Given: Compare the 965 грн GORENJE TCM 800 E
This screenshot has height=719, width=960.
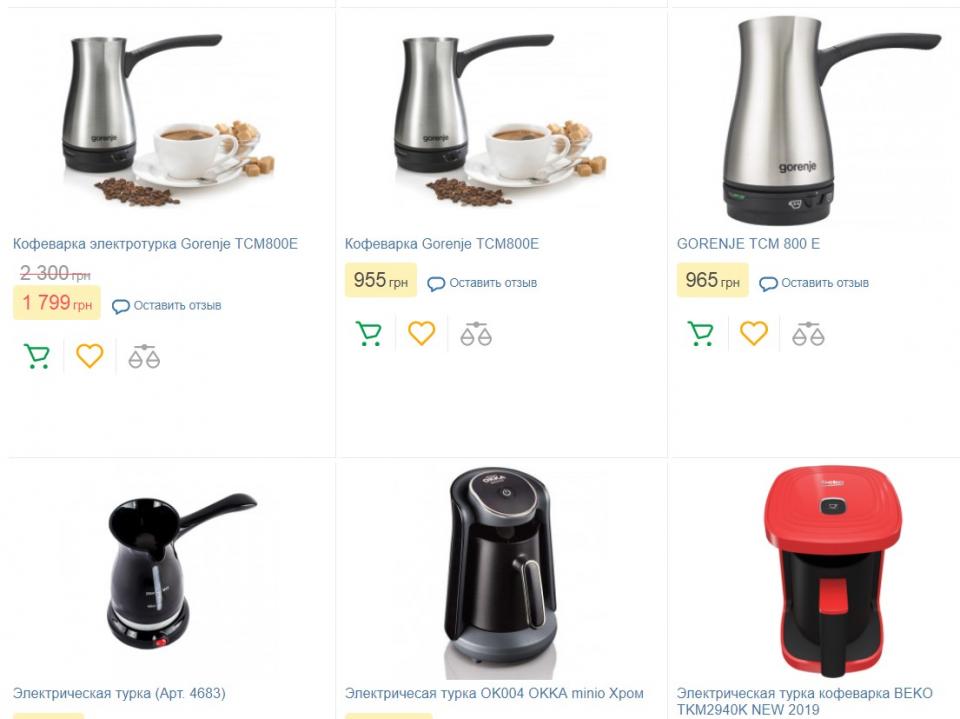Looking at the screenshot, I should [808, 334].
